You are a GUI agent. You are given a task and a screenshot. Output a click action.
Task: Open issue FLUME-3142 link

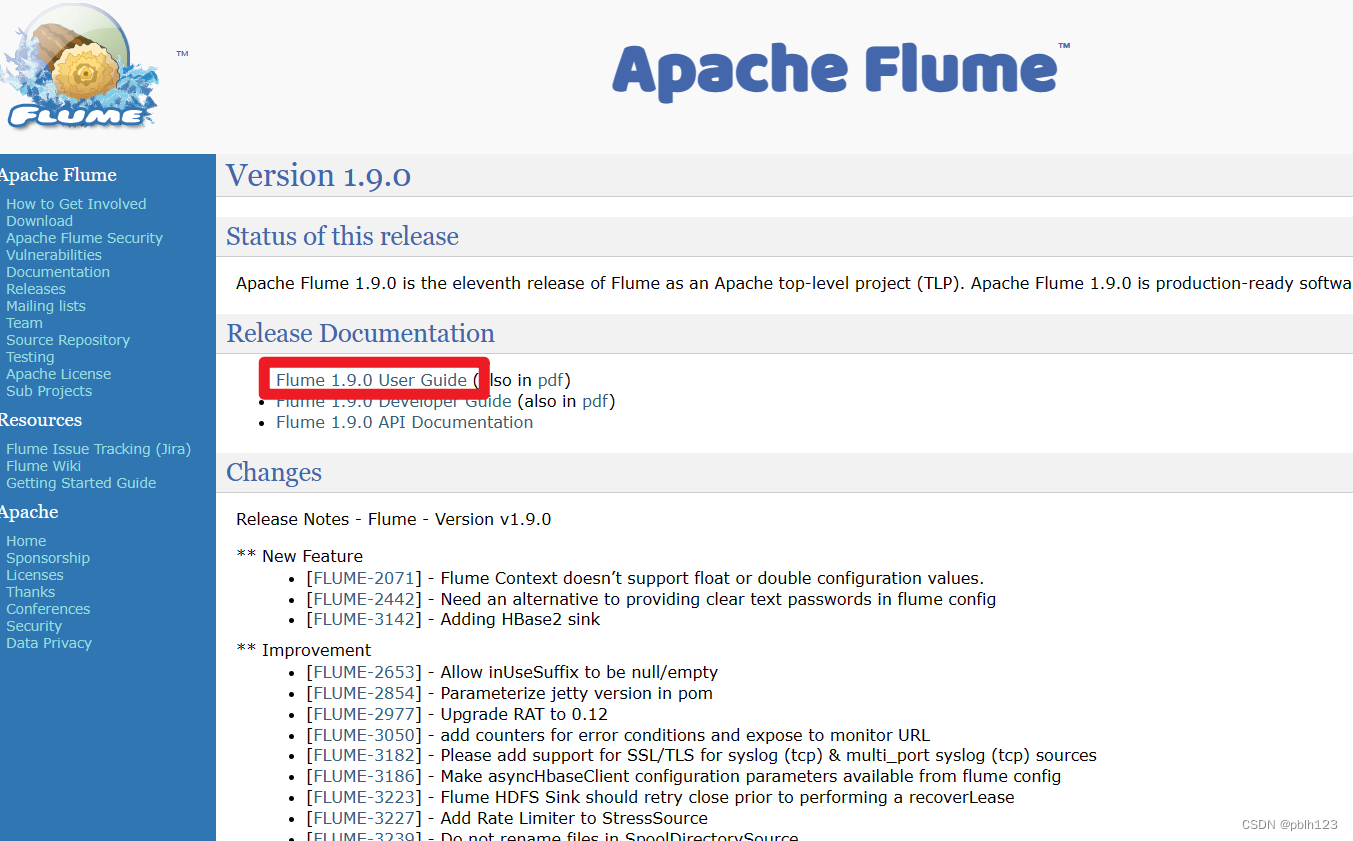tap(364, 619)
